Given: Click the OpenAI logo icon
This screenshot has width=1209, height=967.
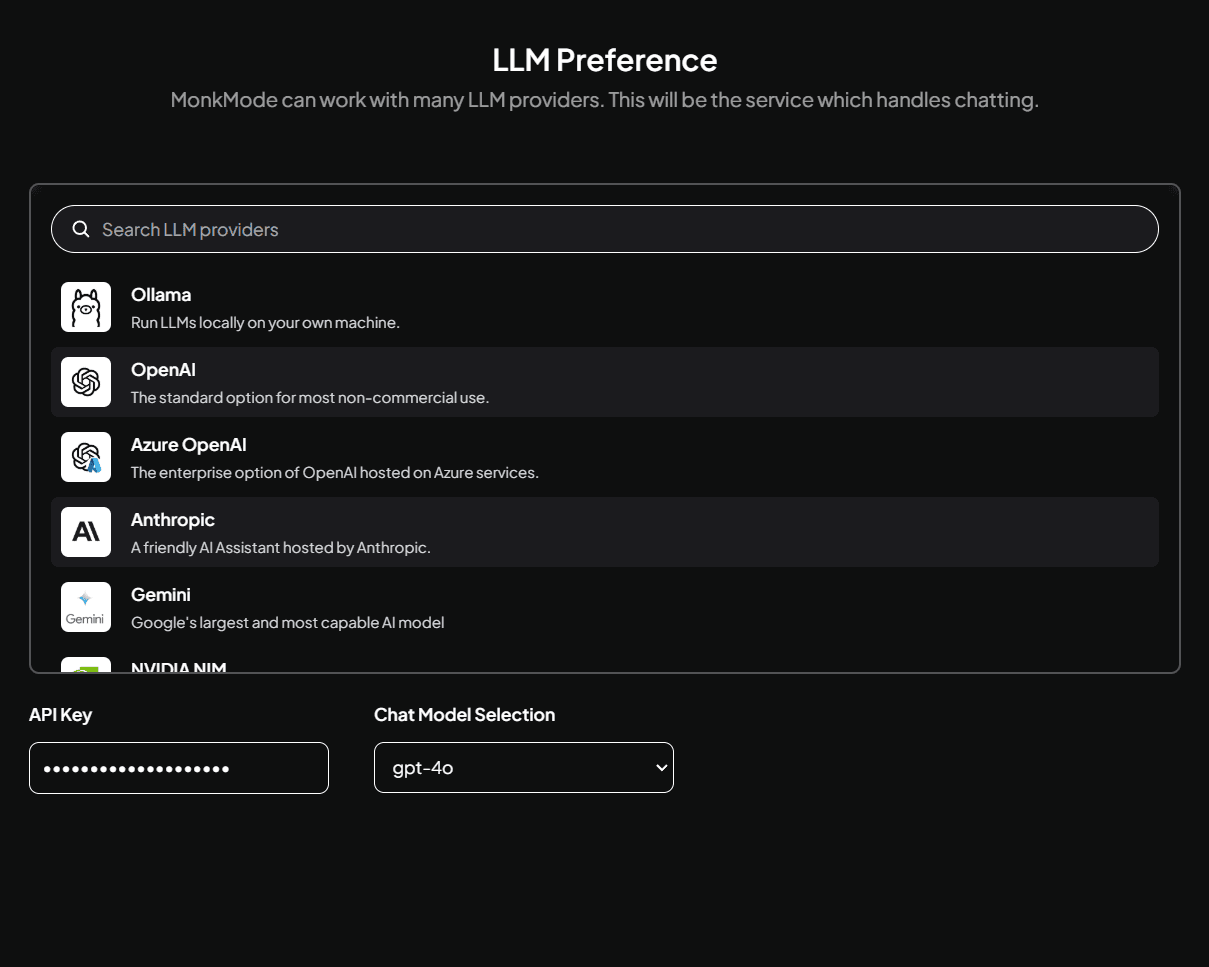Looking at the screenshot, I should click(x=86, y=382).
